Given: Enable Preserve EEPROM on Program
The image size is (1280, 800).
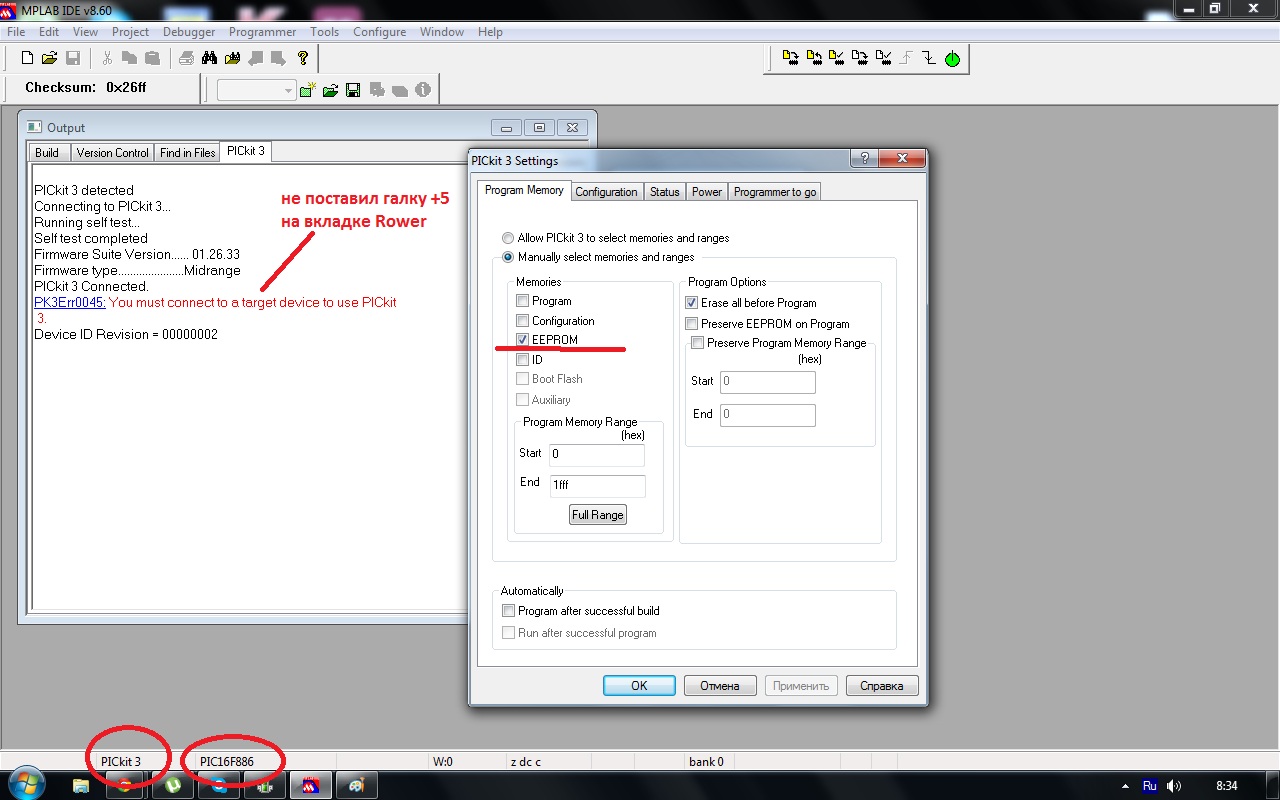Looking at the screenshot, I should pyautogui.click(x=692, y=324).
